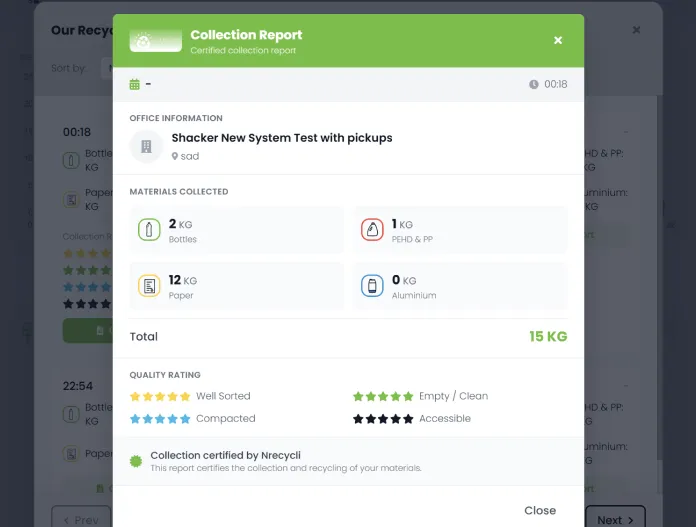
Task: Go to the Next page of collections
Action: 614,519
